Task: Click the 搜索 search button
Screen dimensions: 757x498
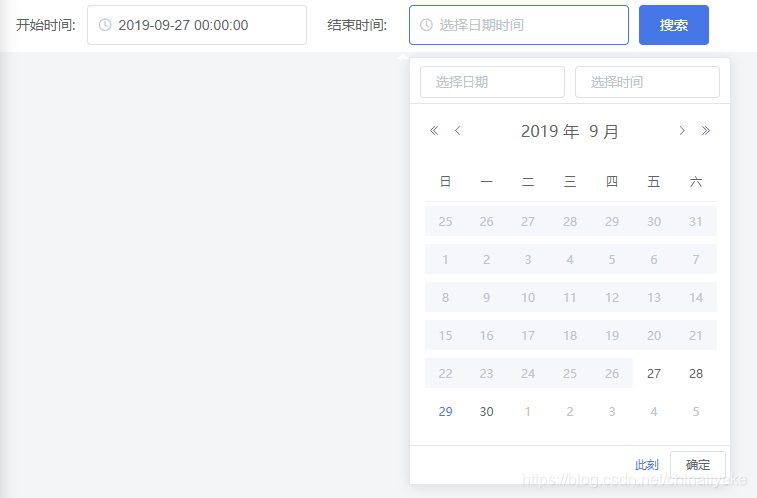Action: pyautogui.click(x=673, y=25)
